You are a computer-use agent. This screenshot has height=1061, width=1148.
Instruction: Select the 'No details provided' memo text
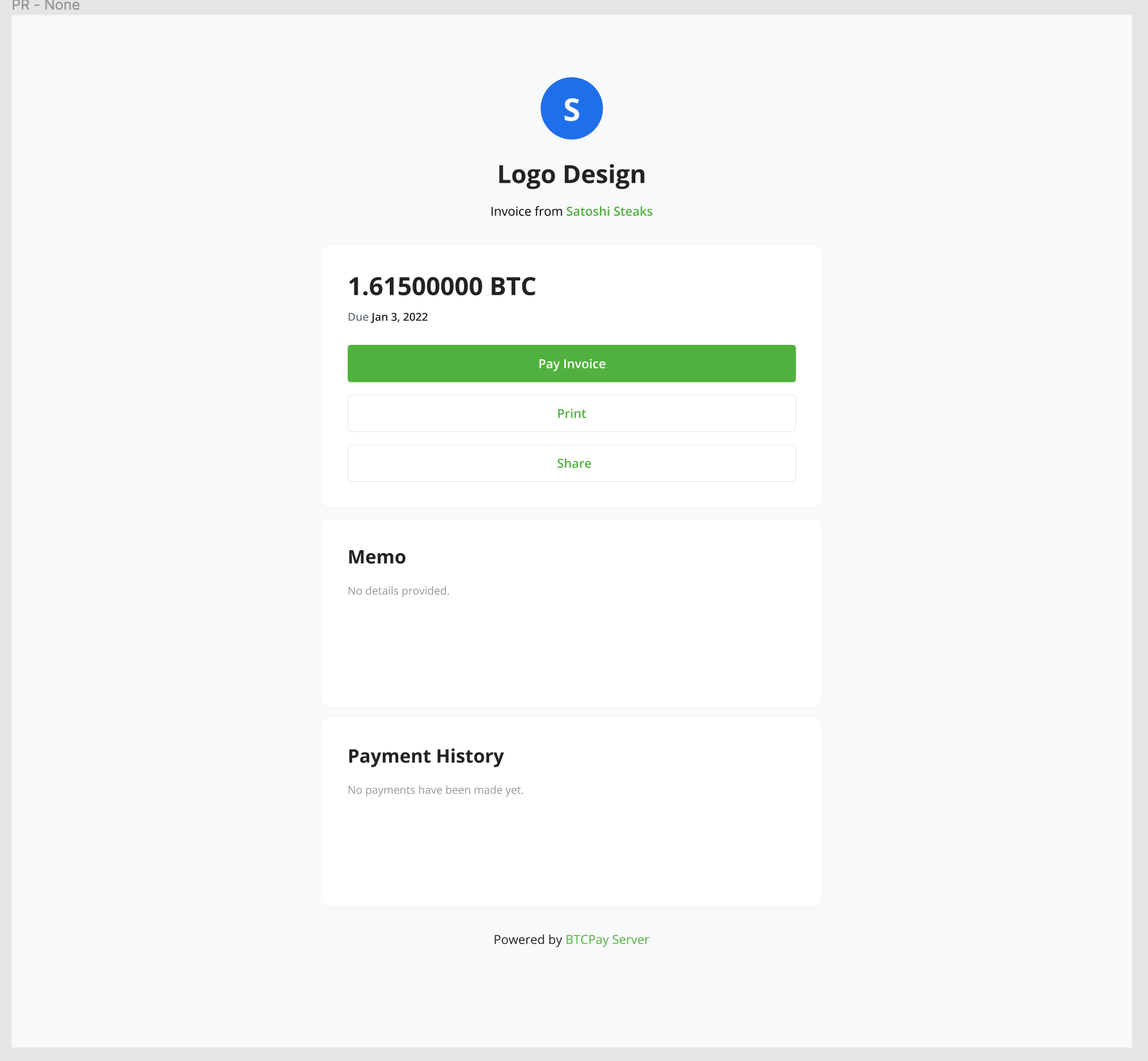click(398, 590)
